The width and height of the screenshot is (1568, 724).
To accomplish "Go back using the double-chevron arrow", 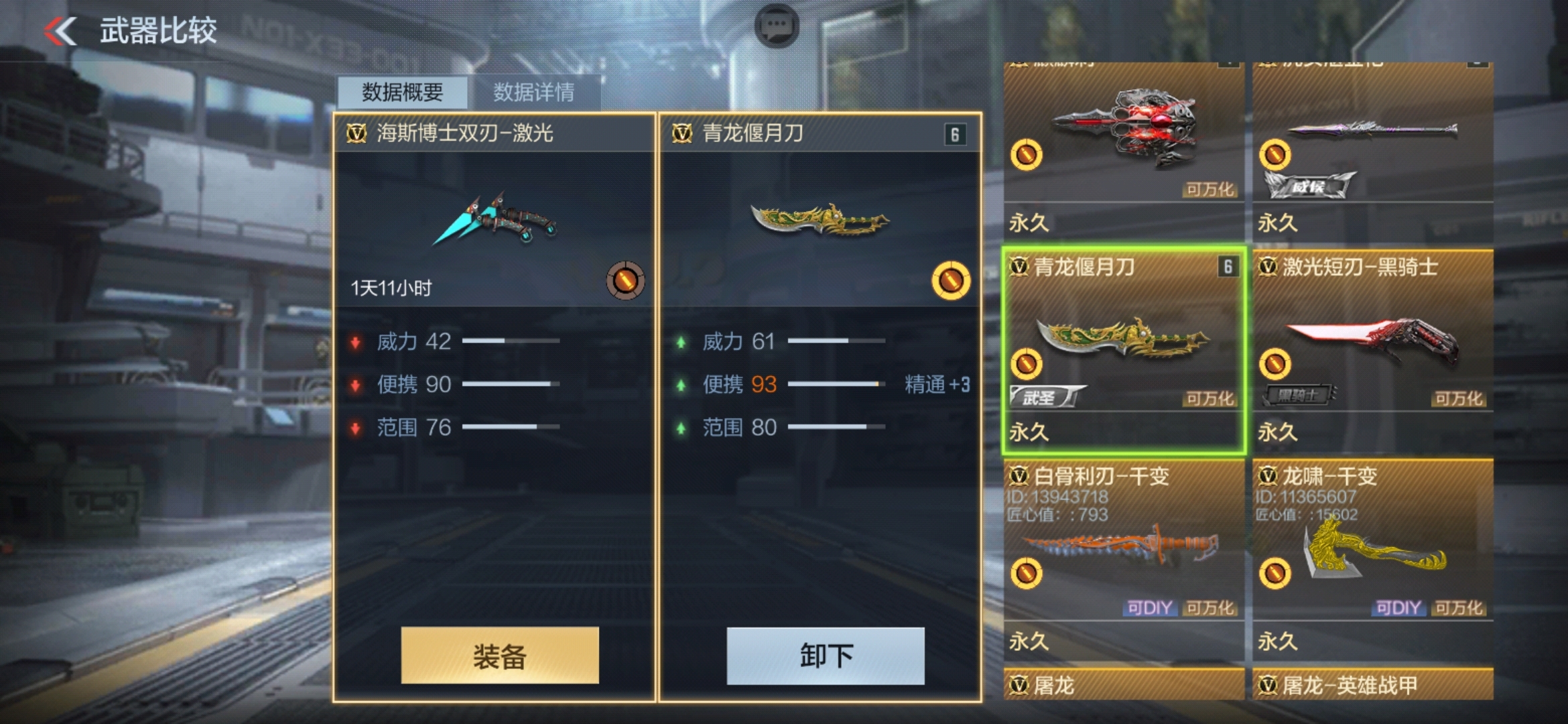I will 60,31.
